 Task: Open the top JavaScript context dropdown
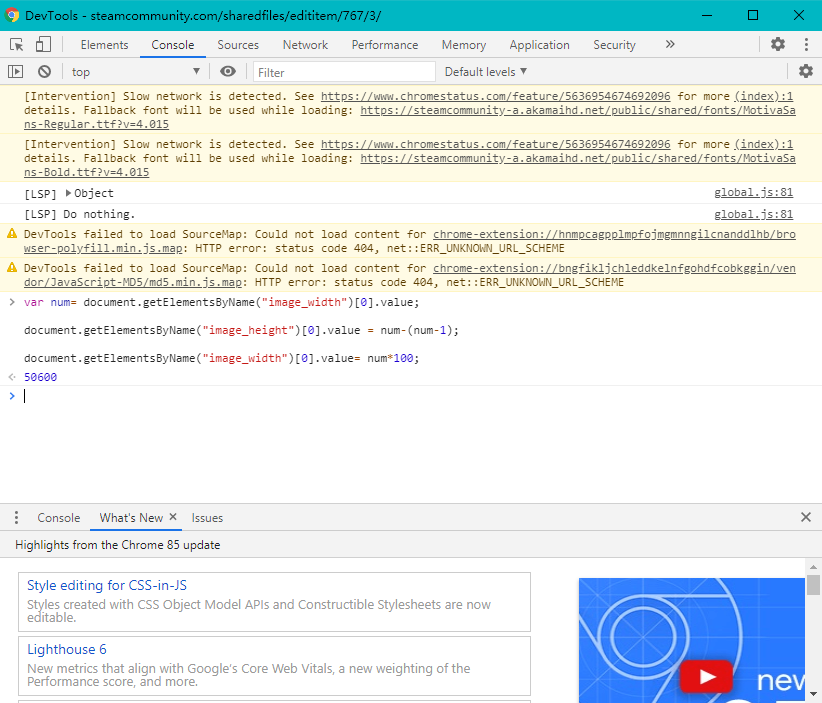[x=135, y=72]
